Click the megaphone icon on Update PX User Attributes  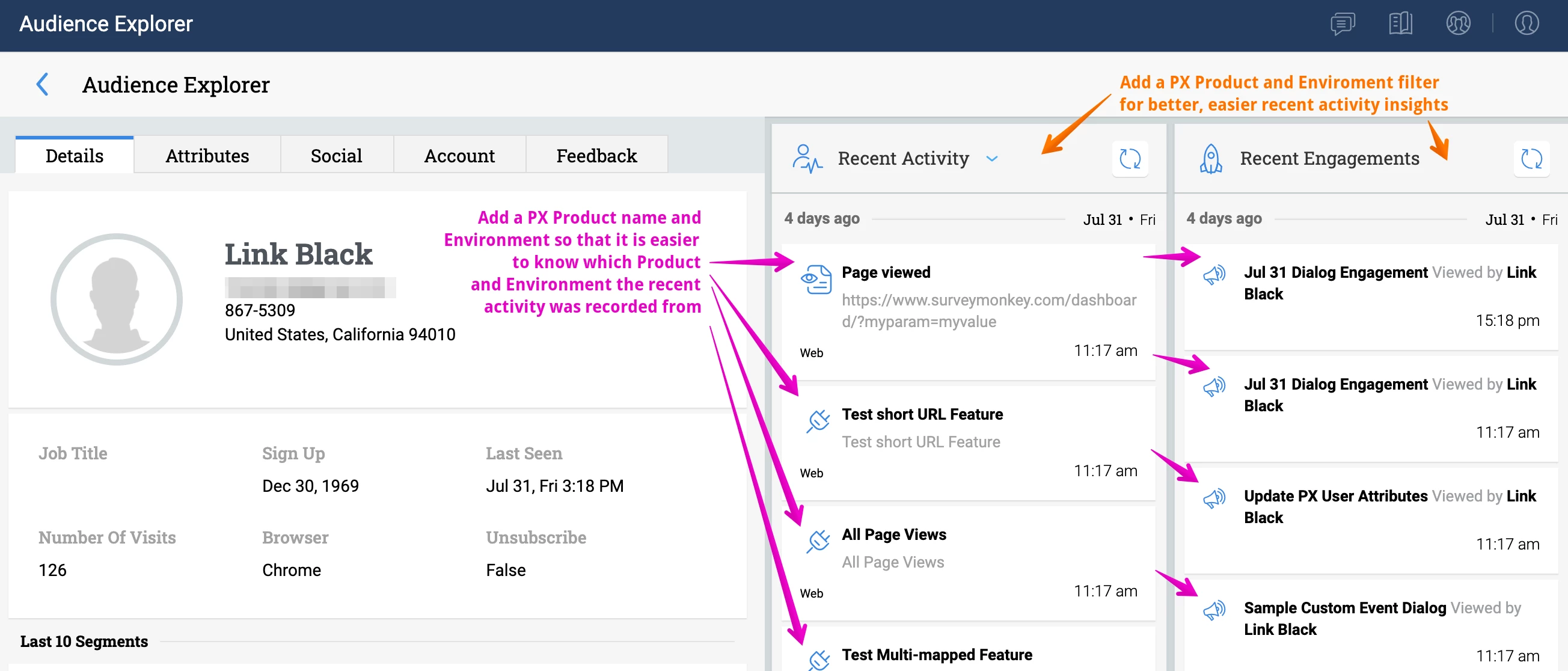(1214, 498)
